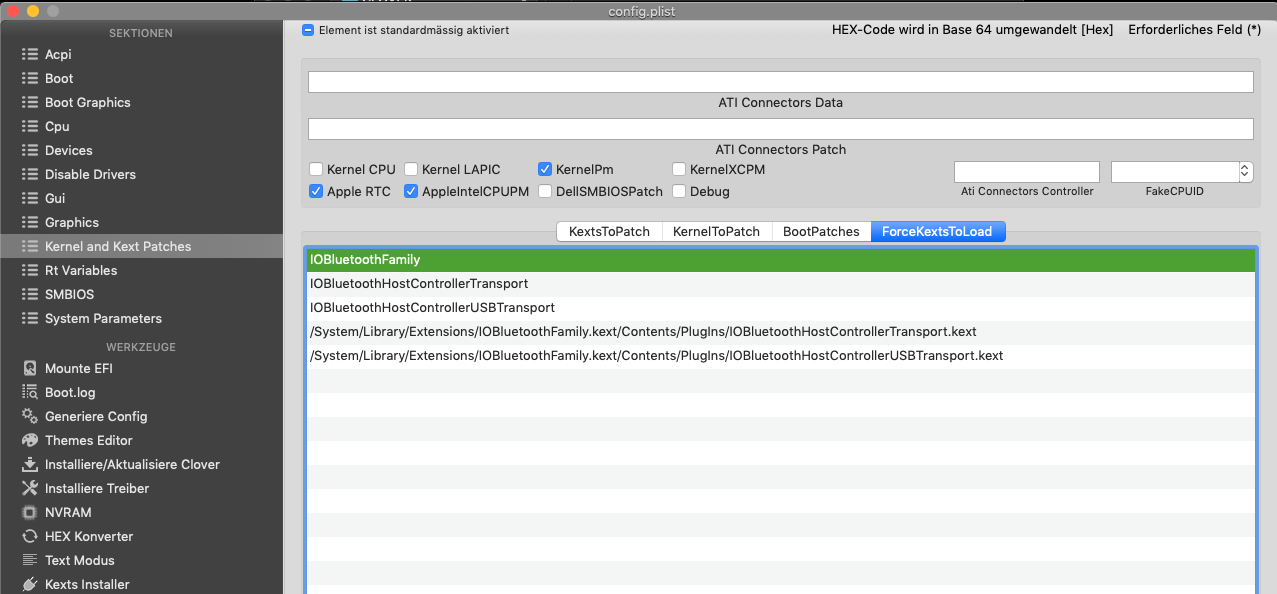Open the Text Modus lines icon
The height and width of the screenshot is (594, 1277).
(x=30, y=560)
